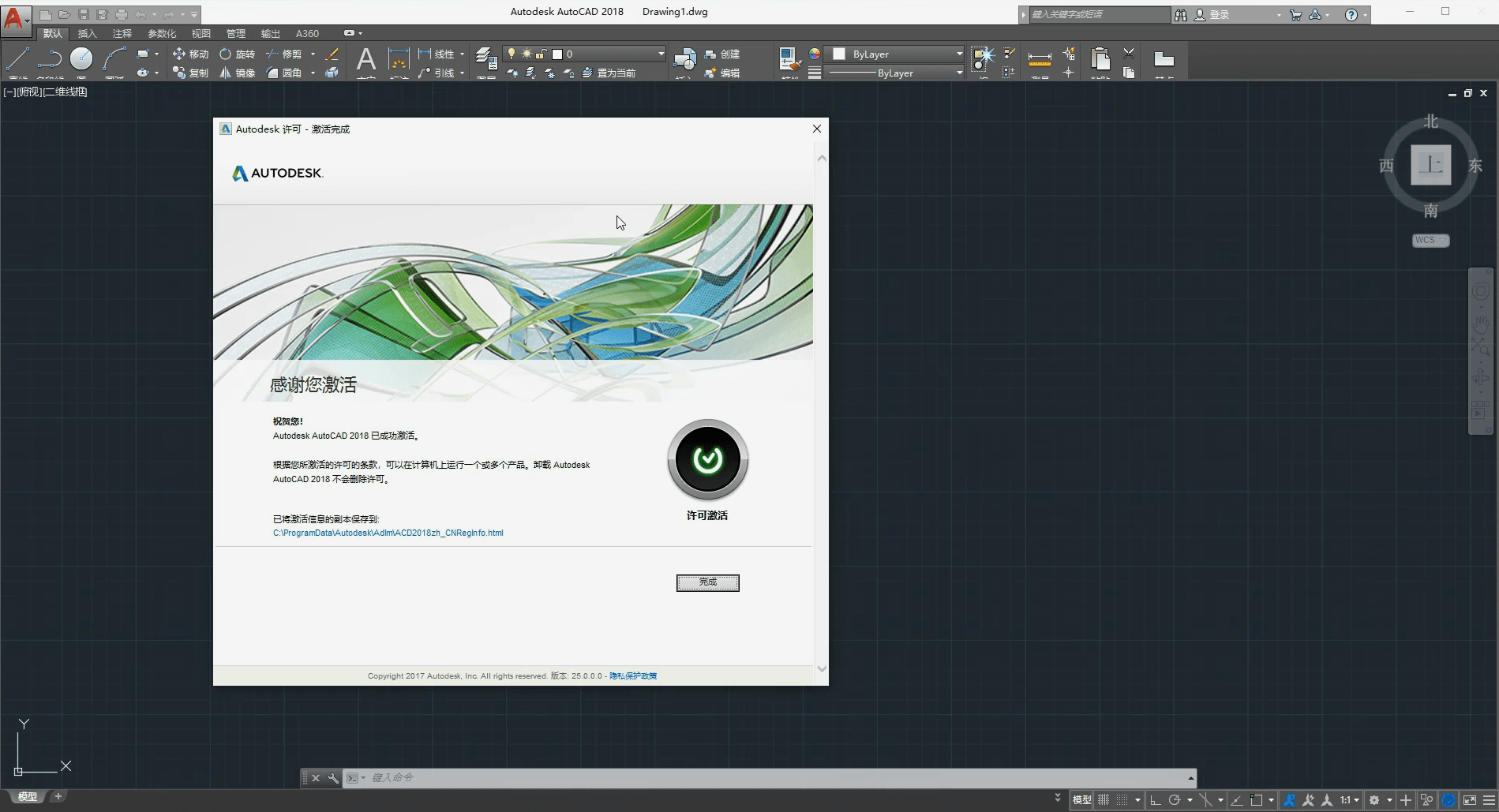Screen dimensions: 1499x812
Task: Click Edit block (编辑)
Action: pos(722,73)
